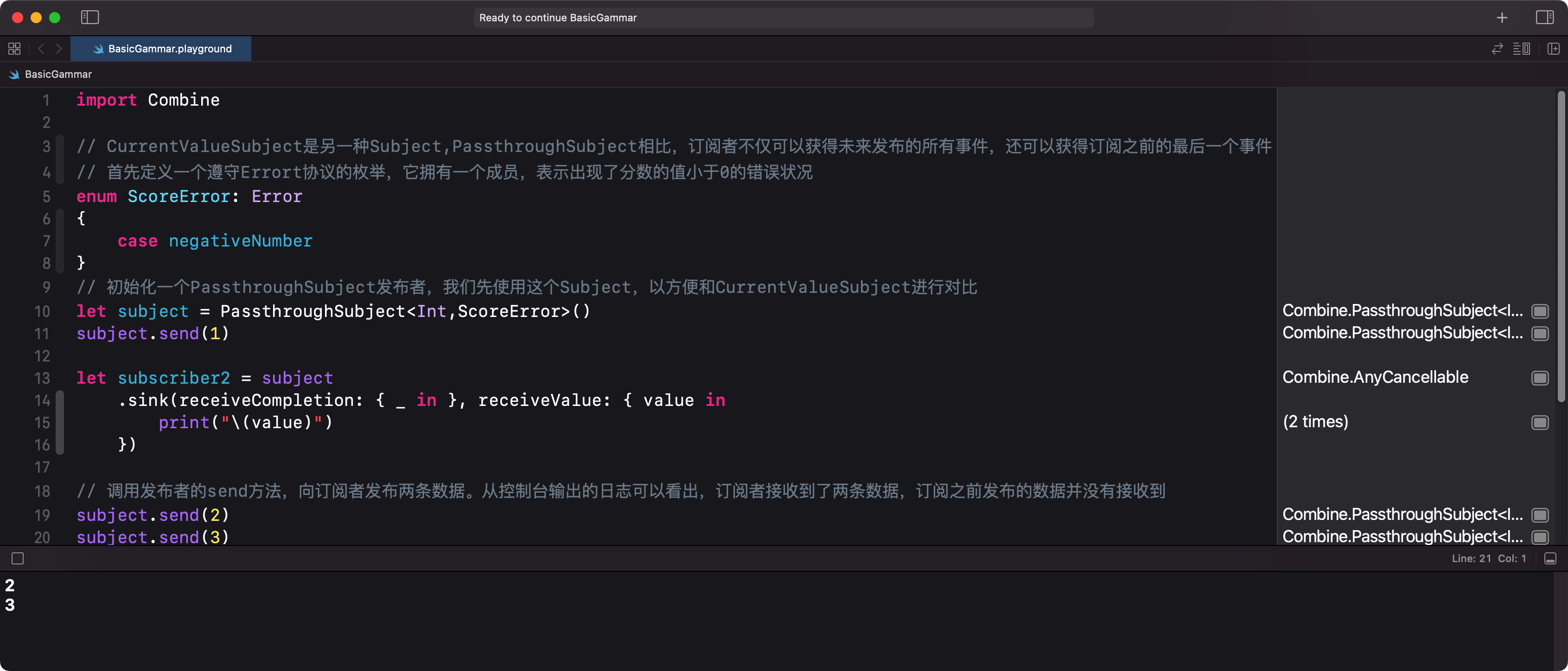Click 'subscriber2' variable name

coord(173,378)
